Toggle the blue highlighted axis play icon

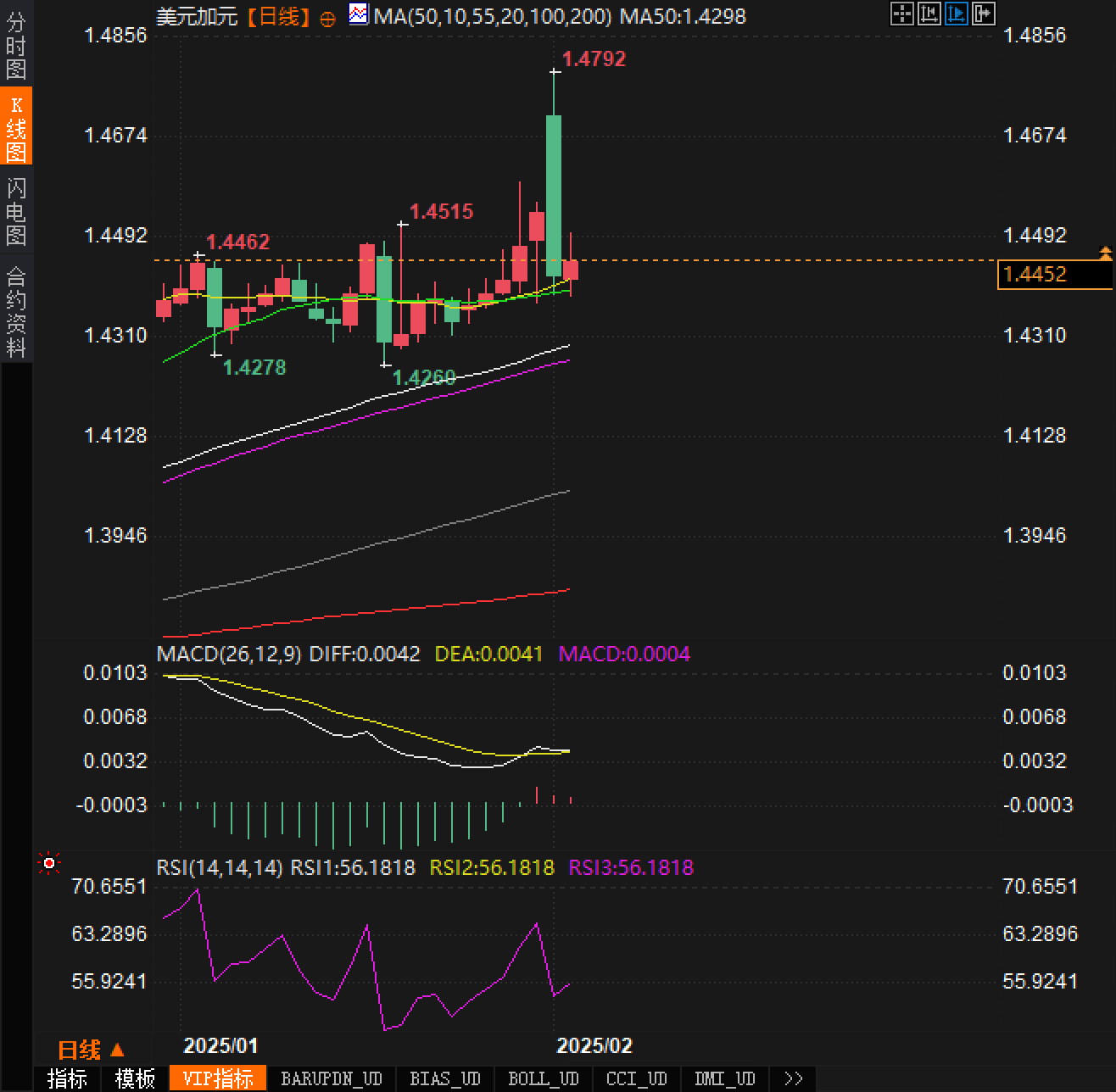[957, 14]
